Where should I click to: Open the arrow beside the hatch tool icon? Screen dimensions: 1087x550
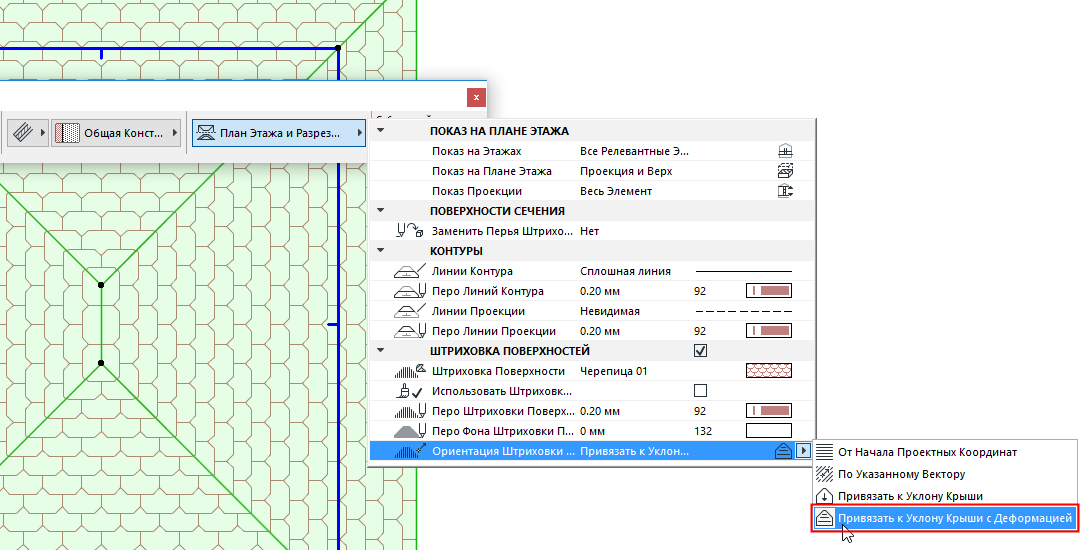(42, 132)
